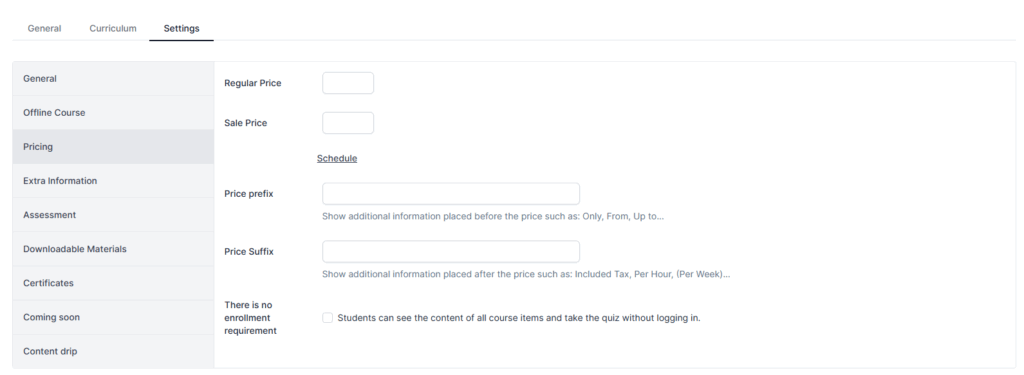This screenshot has height=375, width=1024.
Task: Go to Assessment settings section
Action: pos(113,215)
